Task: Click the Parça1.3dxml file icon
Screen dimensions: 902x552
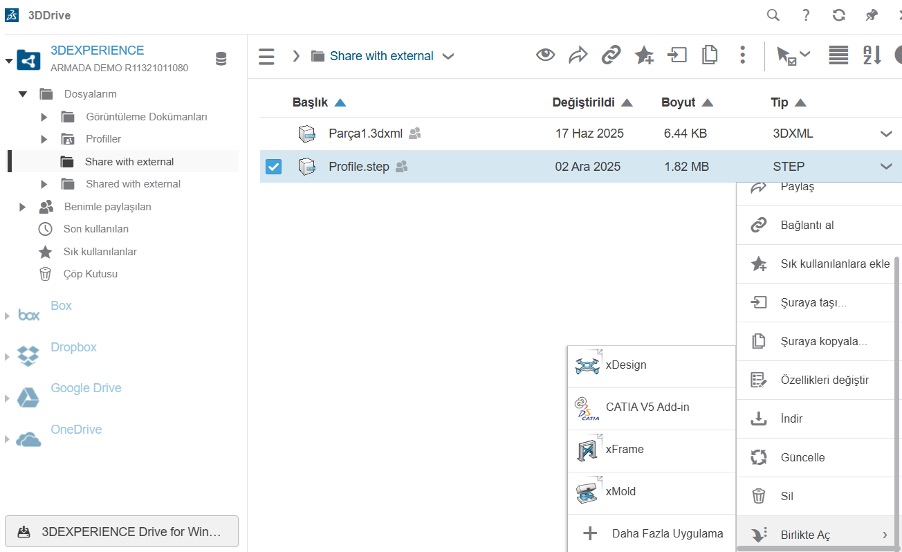Action: pyautogui.click(x=307, y=133)
